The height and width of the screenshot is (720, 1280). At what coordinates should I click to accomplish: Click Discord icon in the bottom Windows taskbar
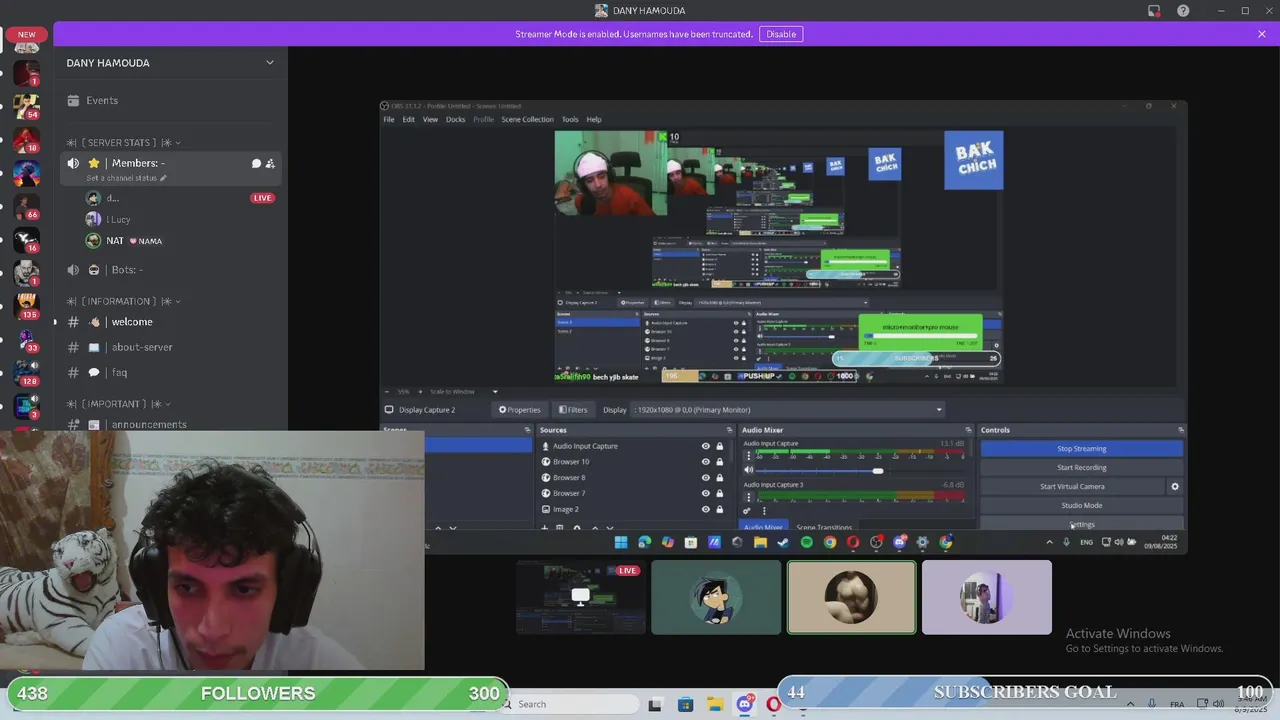(x=744, y=704)
